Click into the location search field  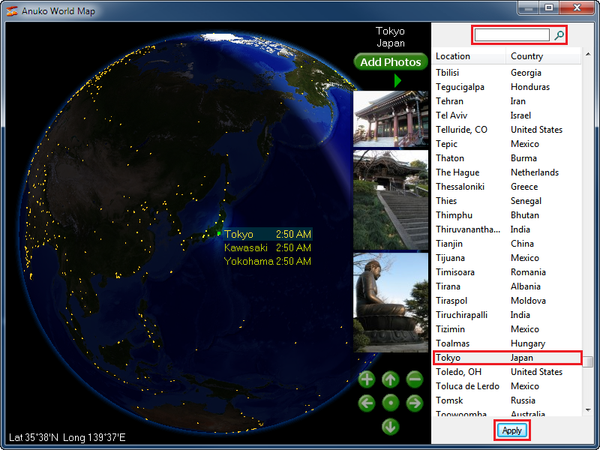coord(512,35)
